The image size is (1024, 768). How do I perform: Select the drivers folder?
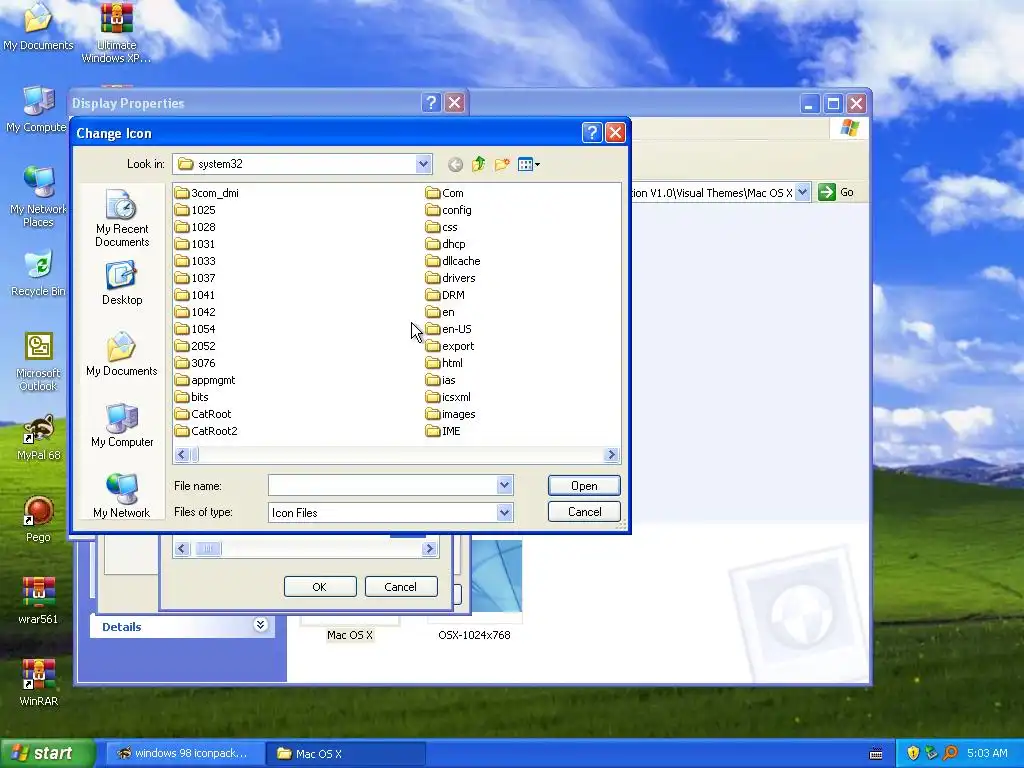451,278
